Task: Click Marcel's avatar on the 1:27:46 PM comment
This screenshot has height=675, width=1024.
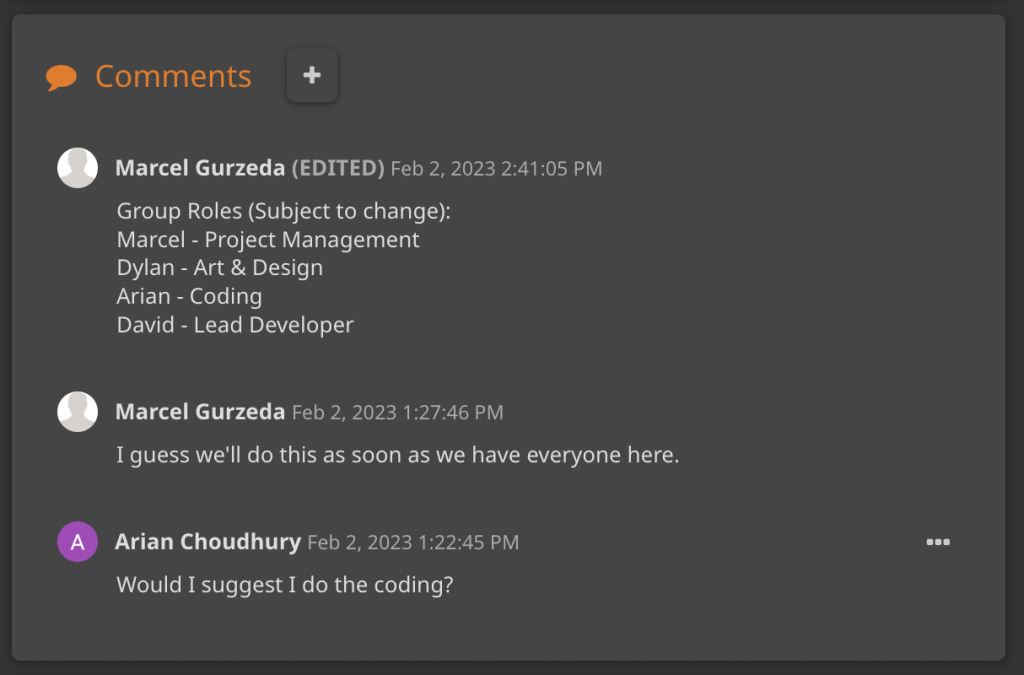Action: [78, 412]
